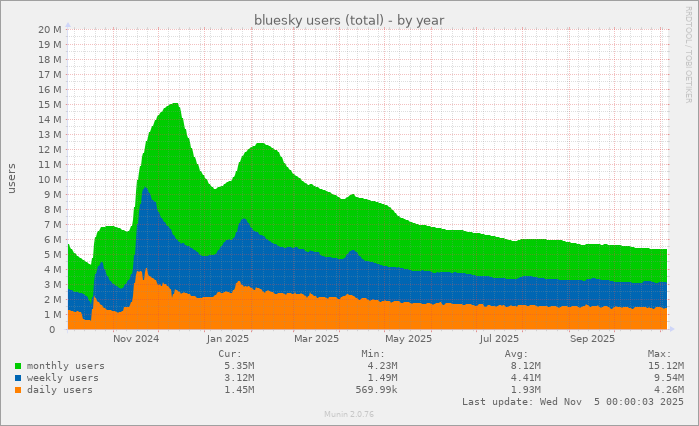
Task: Click the 'Munin 2.0.76' version text
Action: click(349, 414)
